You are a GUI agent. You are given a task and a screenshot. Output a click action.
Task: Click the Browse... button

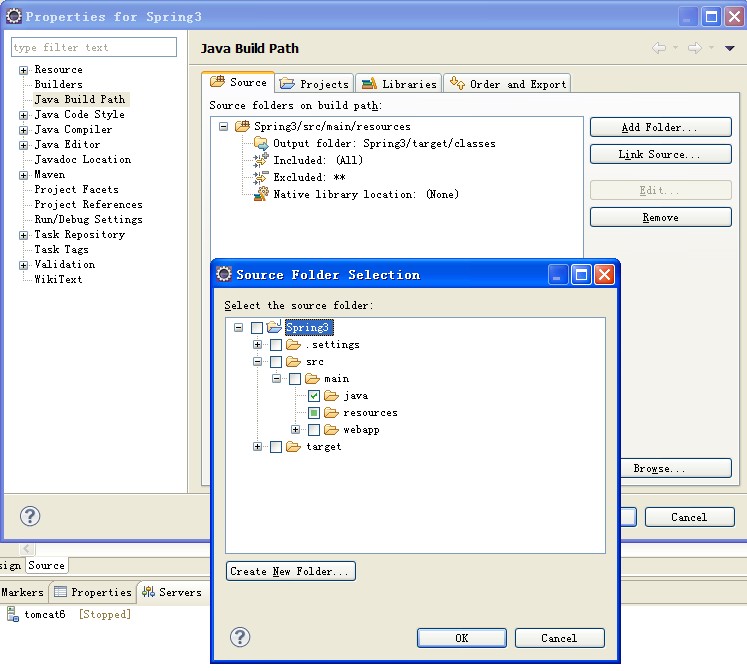coord(676,468)
